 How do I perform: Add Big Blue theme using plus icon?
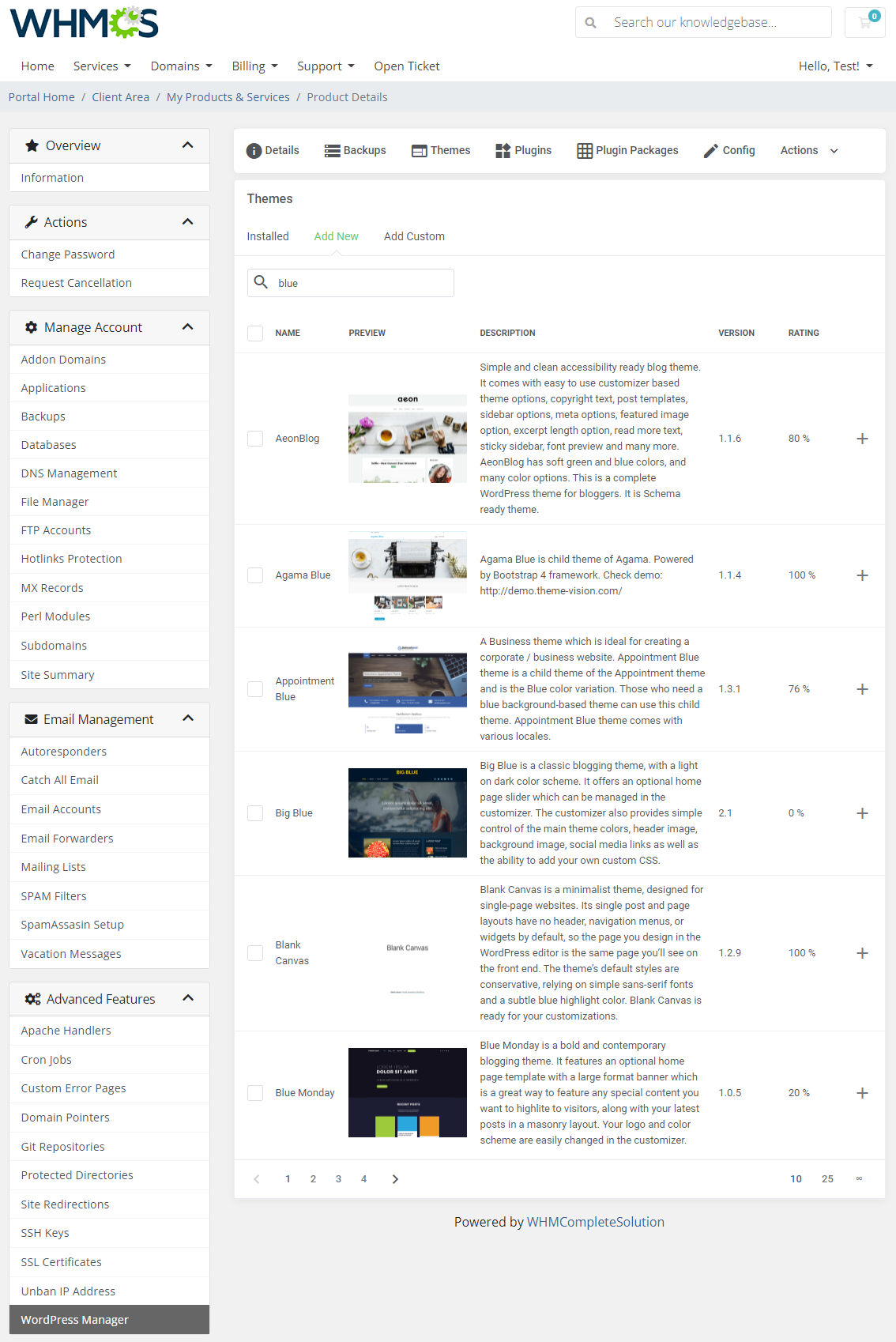tap(862, 813)
